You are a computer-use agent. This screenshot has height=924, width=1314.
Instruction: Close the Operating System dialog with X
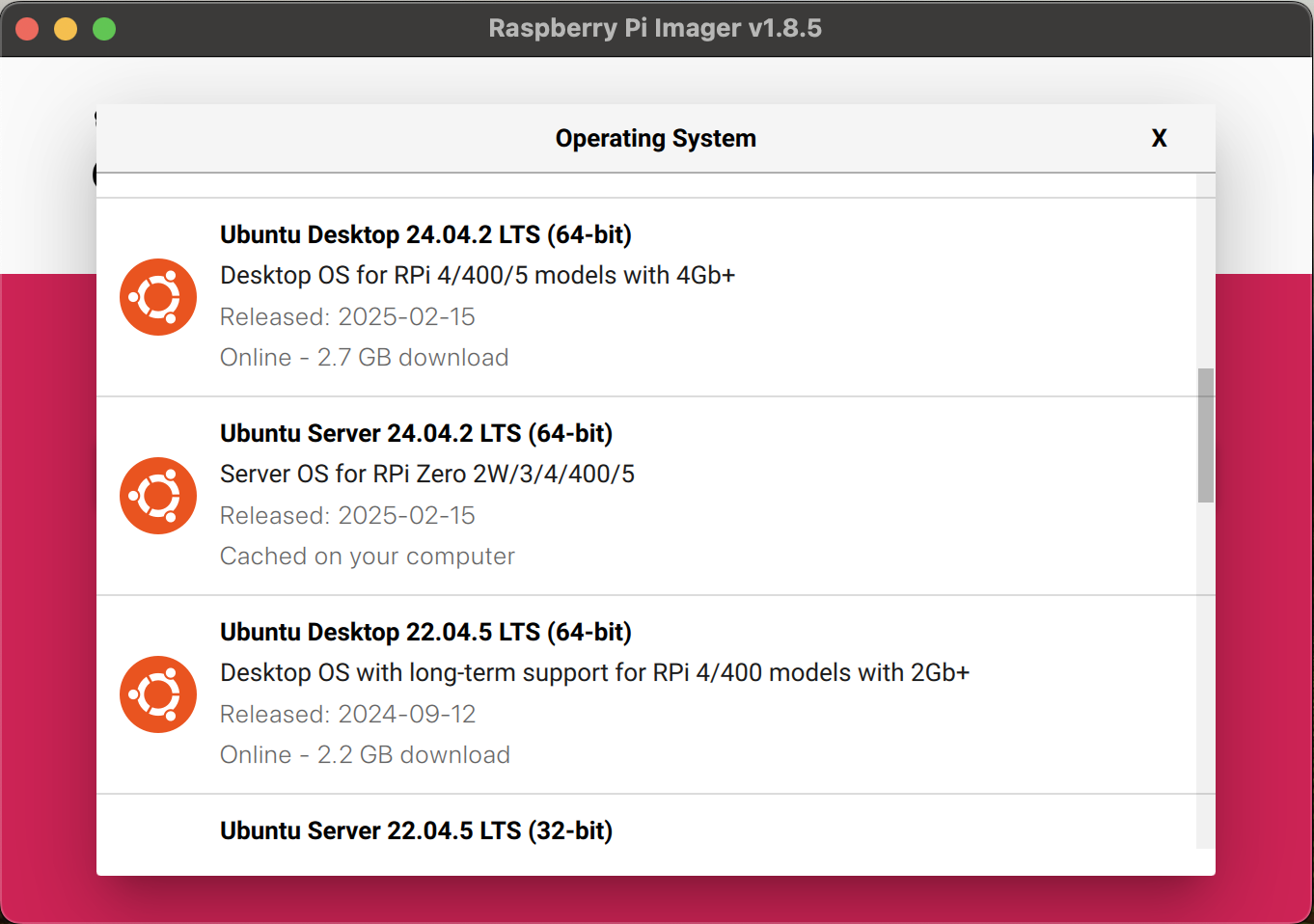(x=1159, y=139)
